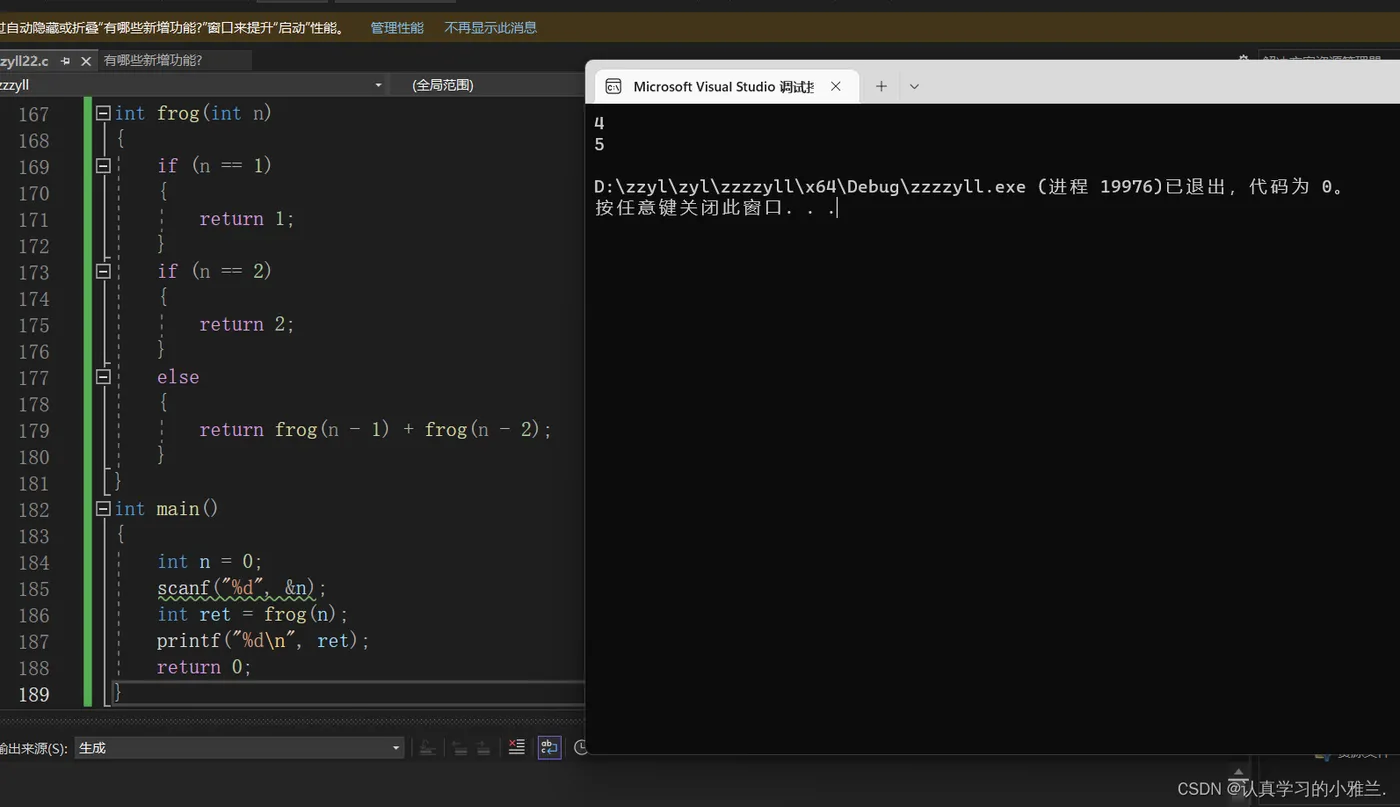1400x807 pixels.
Task: Go to the next message in output
Action: click(483, 748)
